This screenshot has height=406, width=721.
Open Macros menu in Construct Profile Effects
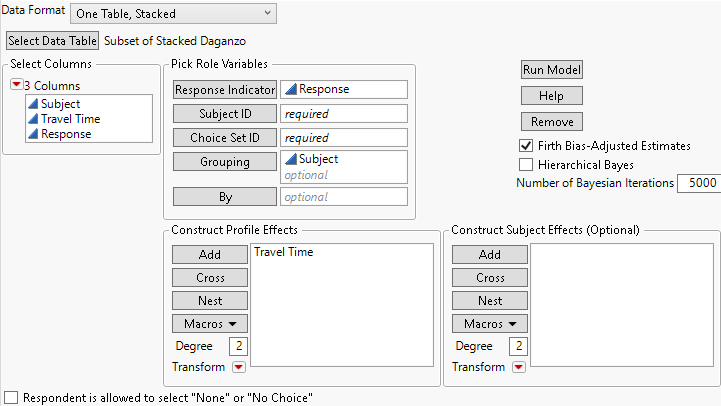coord(210,323)
